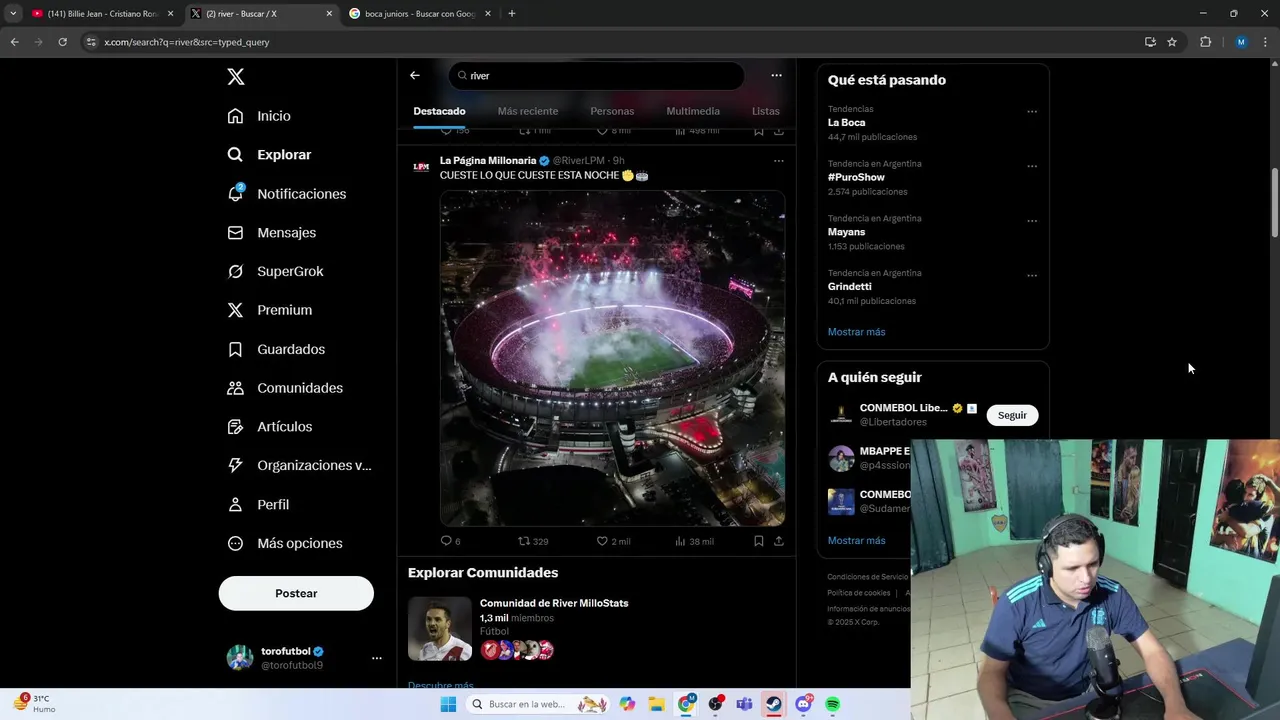This screenshot has width=1280, height=720.
Task: Open Mayans trend options
Action: click(x=1032, y=221)
